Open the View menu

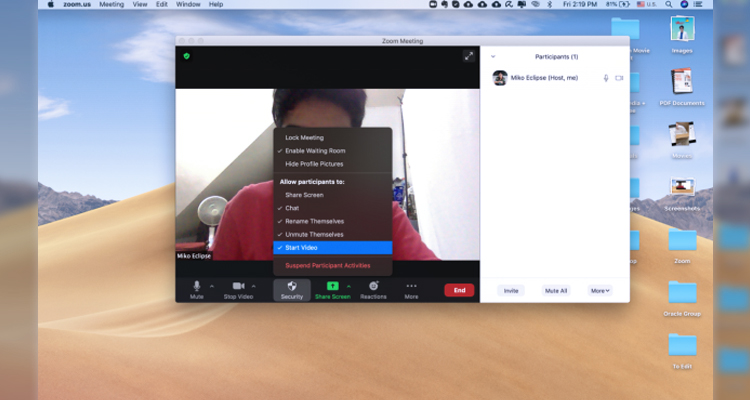click(x=140, y=4)
